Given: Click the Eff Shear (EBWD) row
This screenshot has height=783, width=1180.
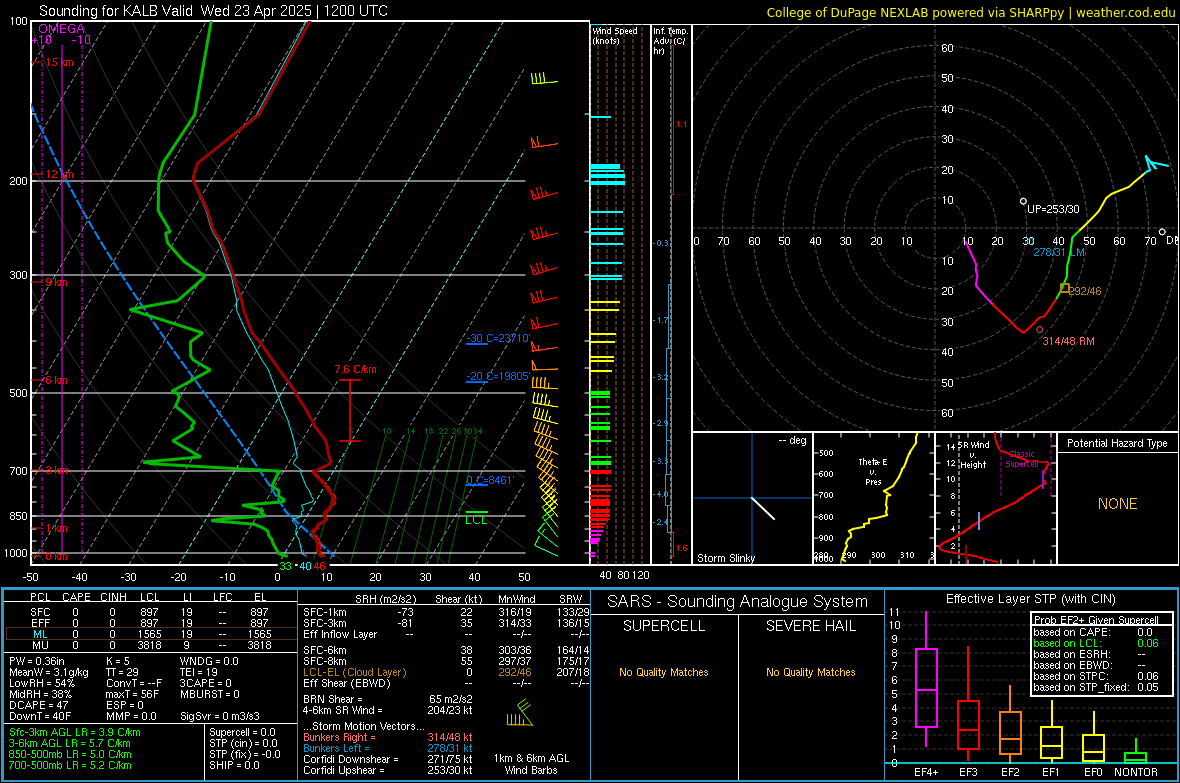Looking at the screenshot, I should click(x=446, y=683).
